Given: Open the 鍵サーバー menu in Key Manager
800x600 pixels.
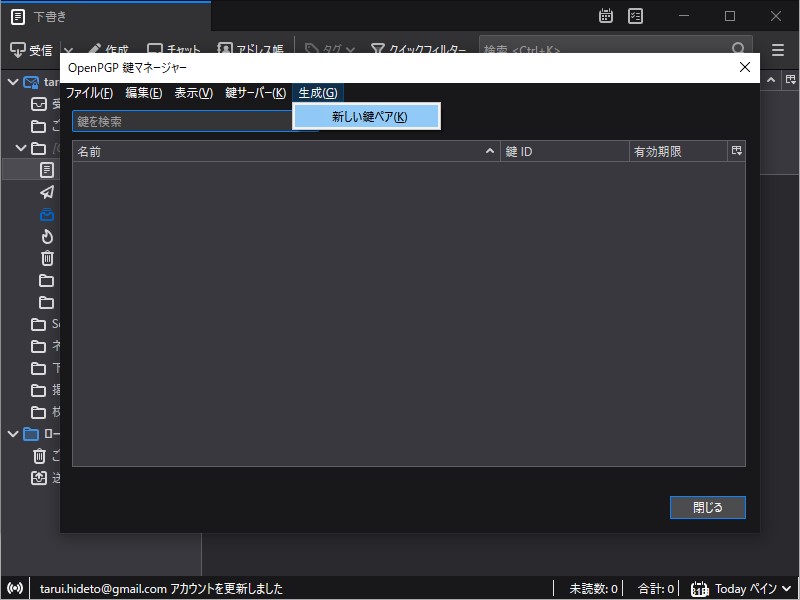Looking at the screenshot, I should coord(255,92).
